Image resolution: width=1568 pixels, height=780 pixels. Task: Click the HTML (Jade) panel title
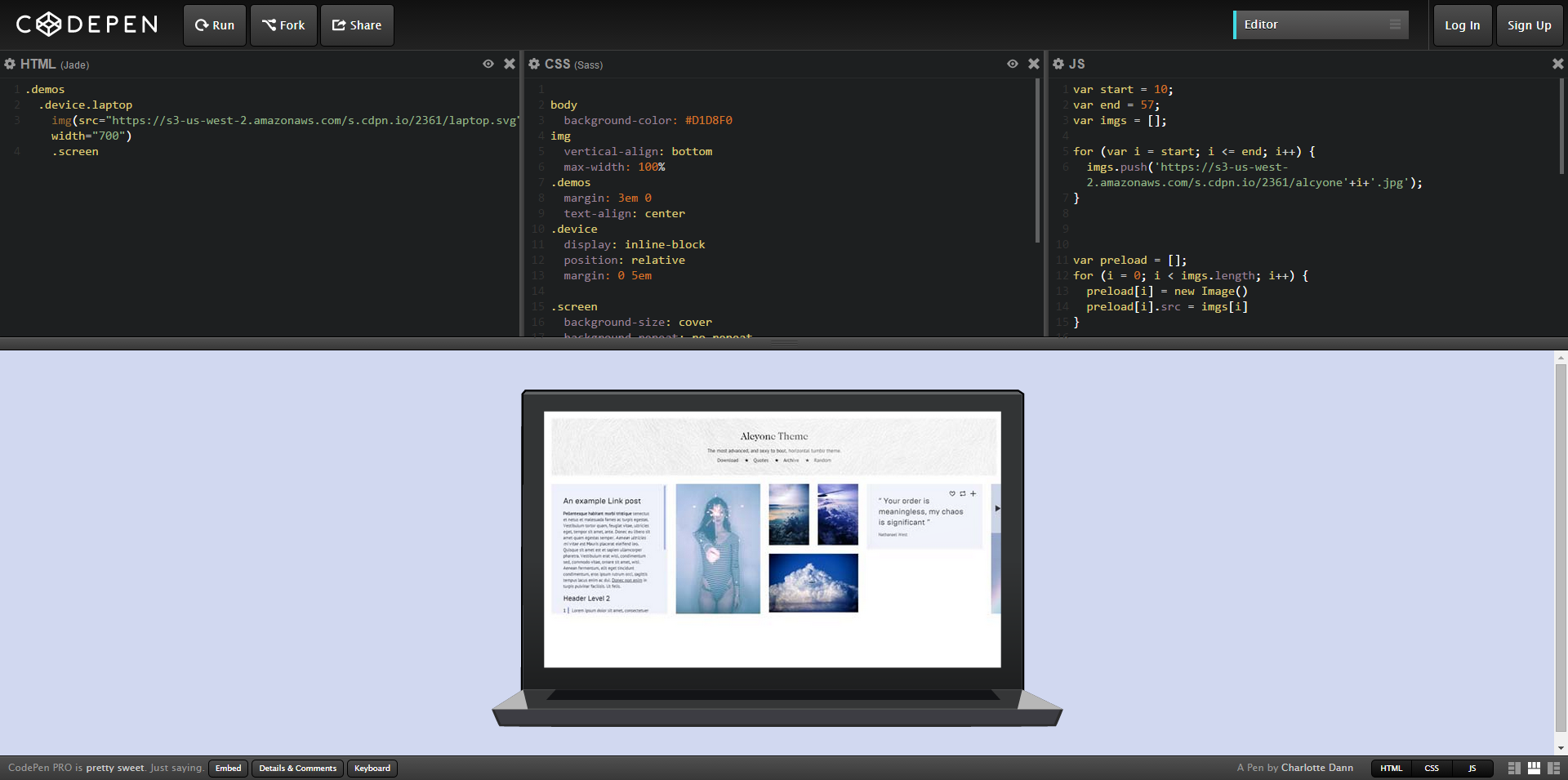coord(55,64)
